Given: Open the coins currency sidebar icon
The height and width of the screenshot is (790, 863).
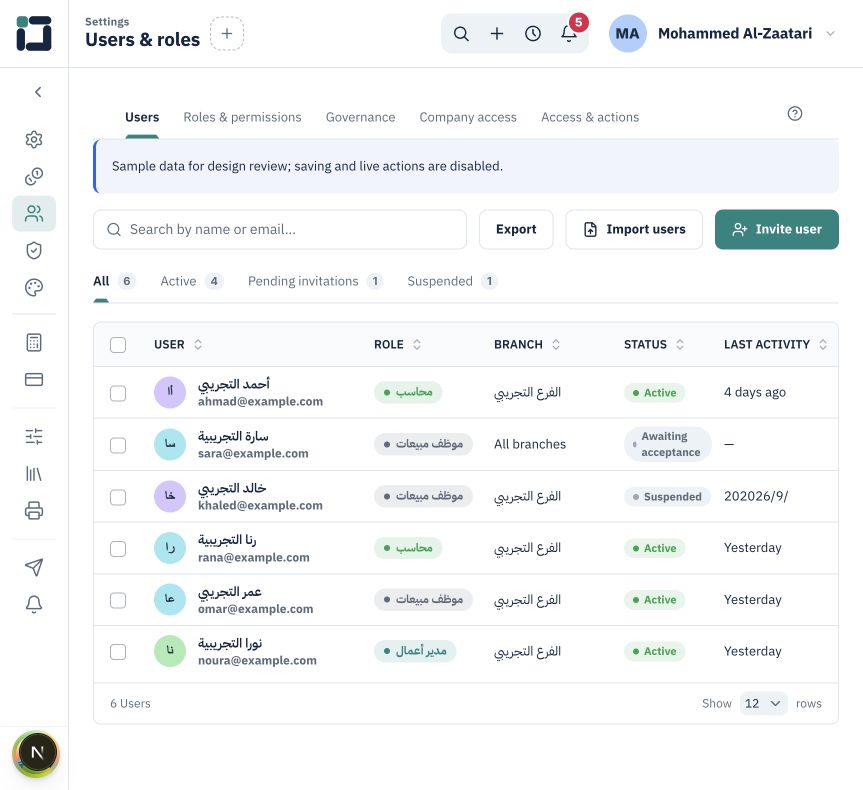Looking at the screenshot, I should pyautogui.click(x=34, y=176).
